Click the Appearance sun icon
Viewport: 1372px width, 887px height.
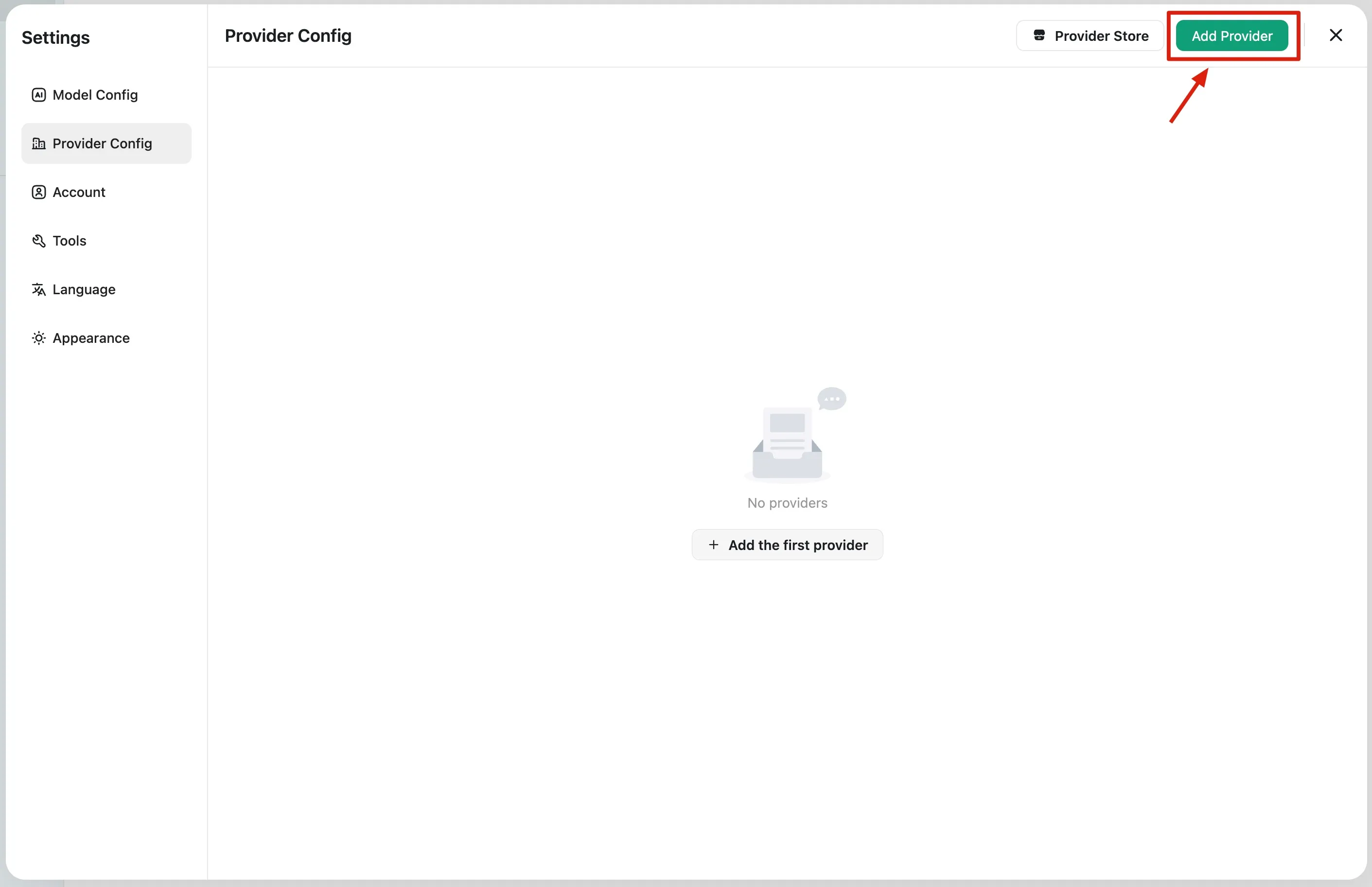pyautogui.click(x=38, y=338)
